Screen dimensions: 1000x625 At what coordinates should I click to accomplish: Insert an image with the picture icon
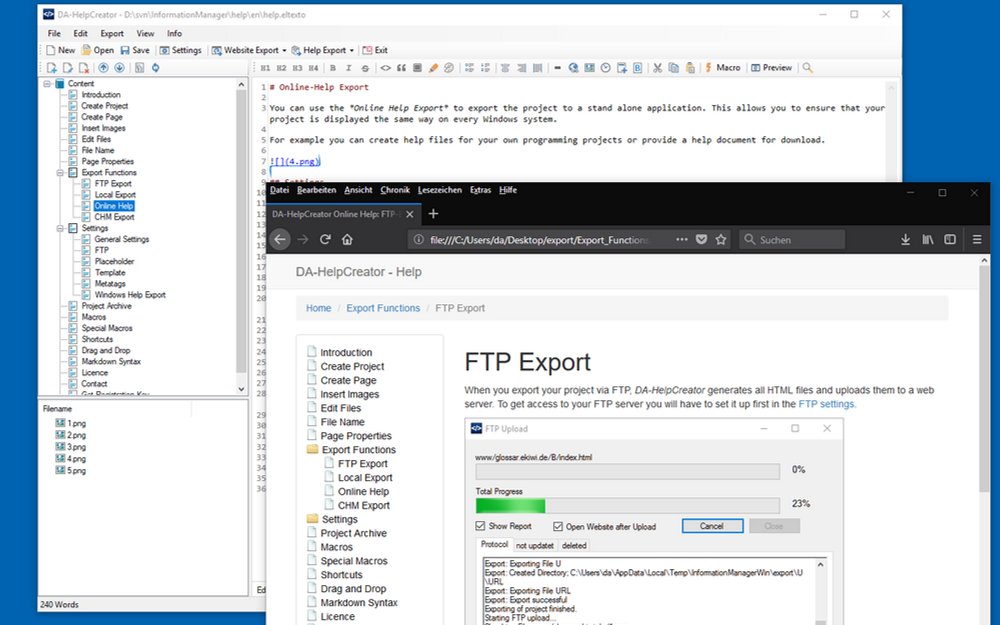pyautogui.click(x=589, y=68)
